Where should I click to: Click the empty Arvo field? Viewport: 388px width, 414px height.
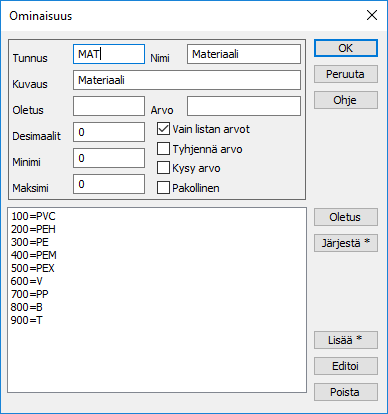[244, 106]
